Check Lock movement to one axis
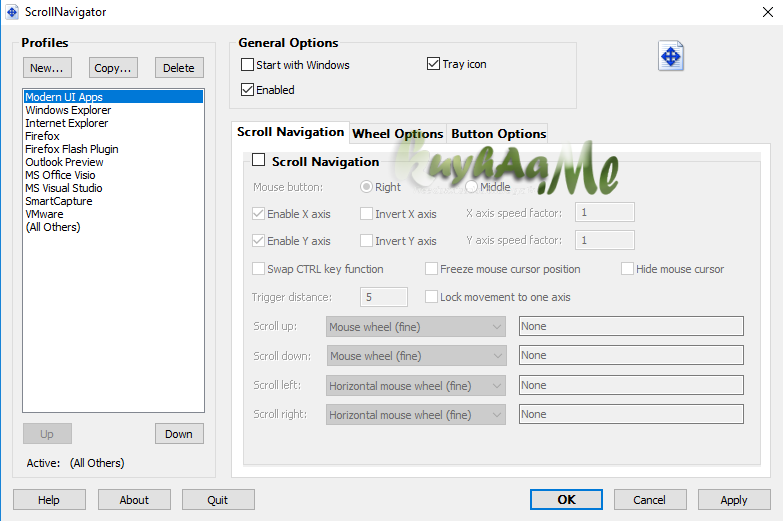 click(431, 297)
